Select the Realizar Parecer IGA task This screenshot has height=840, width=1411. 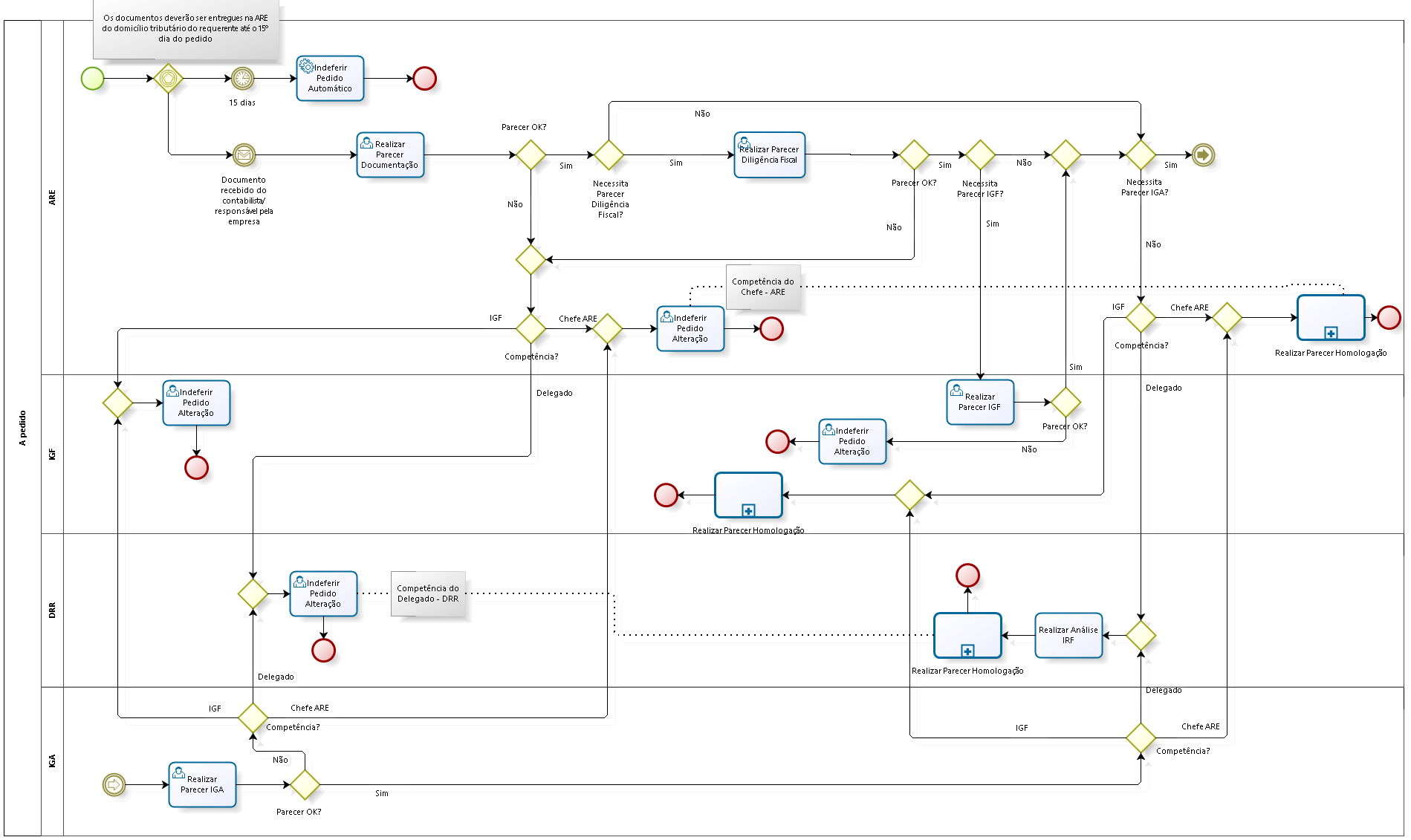click(x=202, y=784)
